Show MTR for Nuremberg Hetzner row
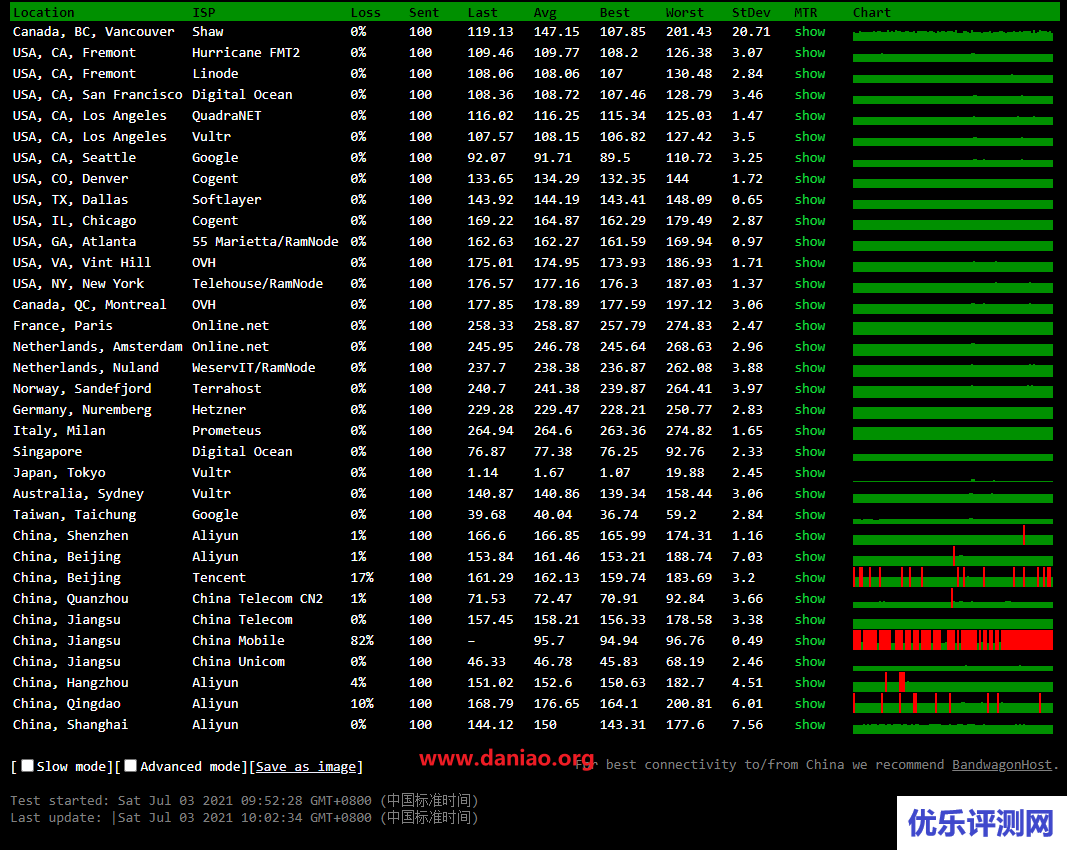The height and width of the screenshot is (850, 1067). click(x=810, y=410)
